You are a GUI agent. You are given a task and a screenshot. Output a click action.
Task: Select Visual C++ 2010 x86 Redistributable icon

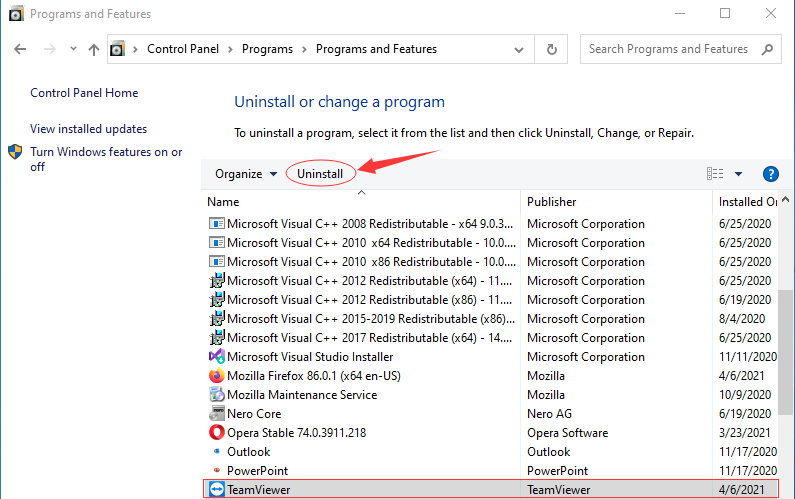point(216,262)
